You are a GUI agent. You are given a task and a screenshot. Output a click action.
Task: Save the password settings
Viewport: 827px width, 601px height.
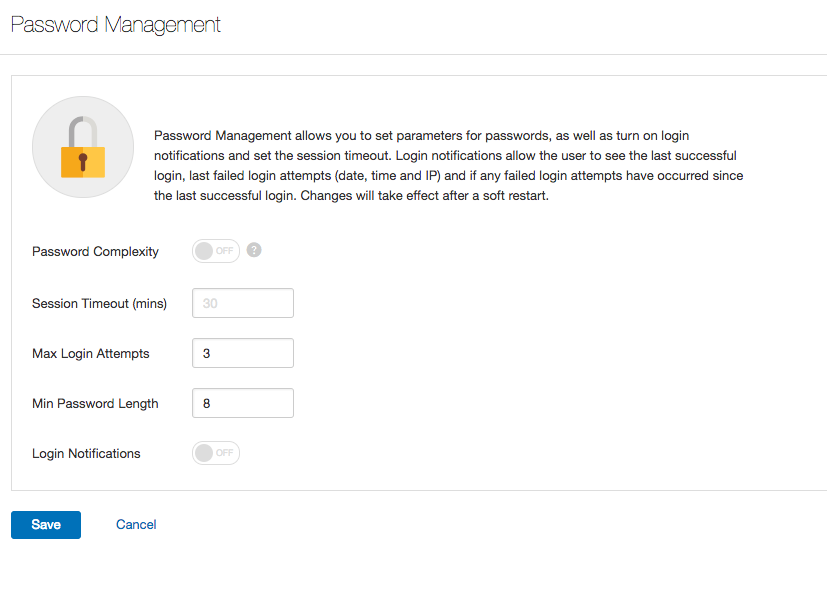click(46, 525)
